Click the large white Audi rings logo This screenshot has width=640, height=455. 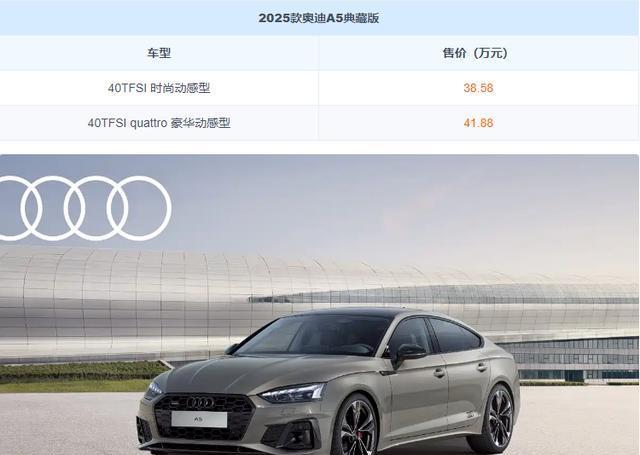click(84, 208)
